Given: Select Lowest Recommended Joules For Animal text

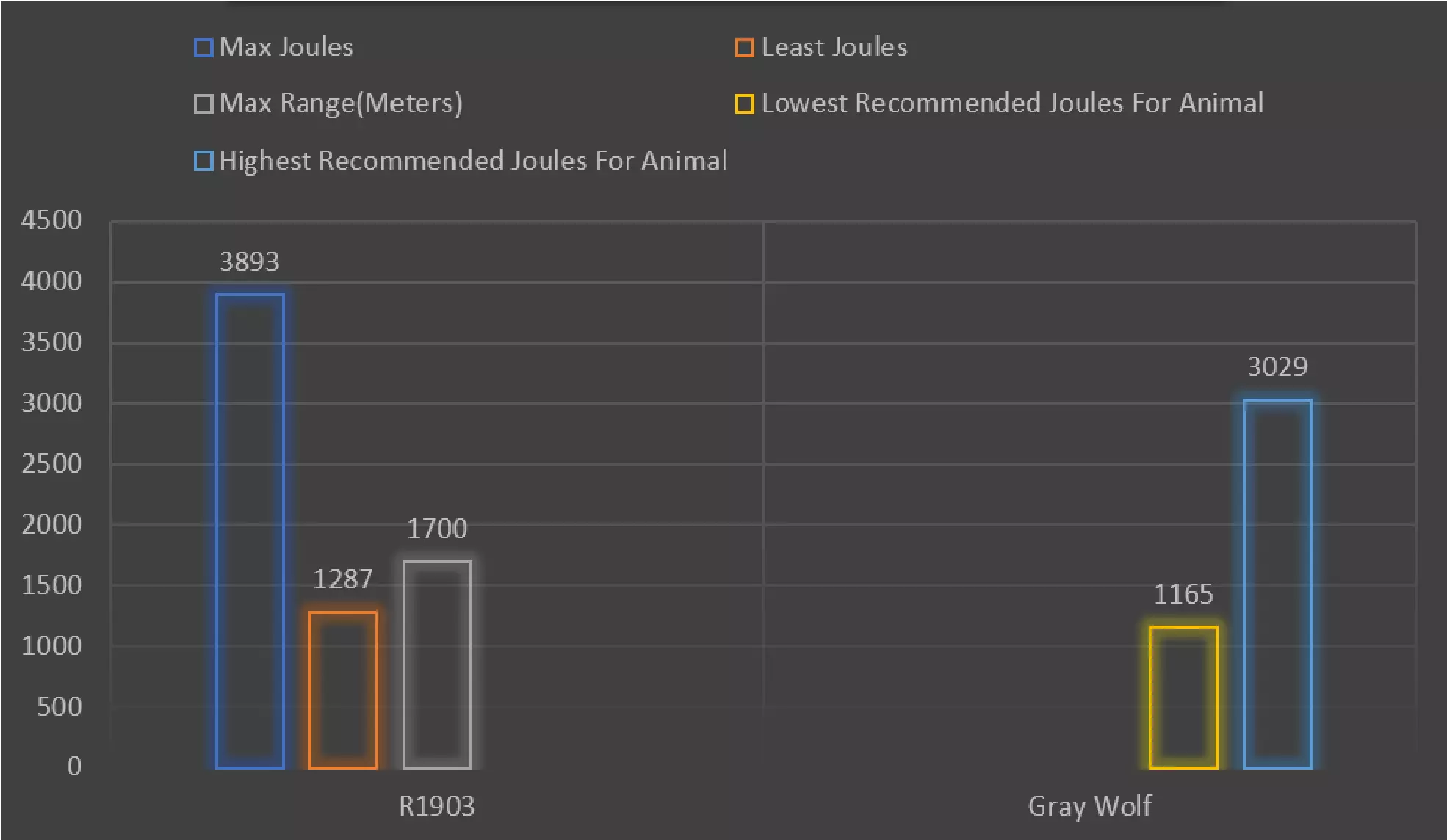Looking at the screenshot, I should [1013, 104].
